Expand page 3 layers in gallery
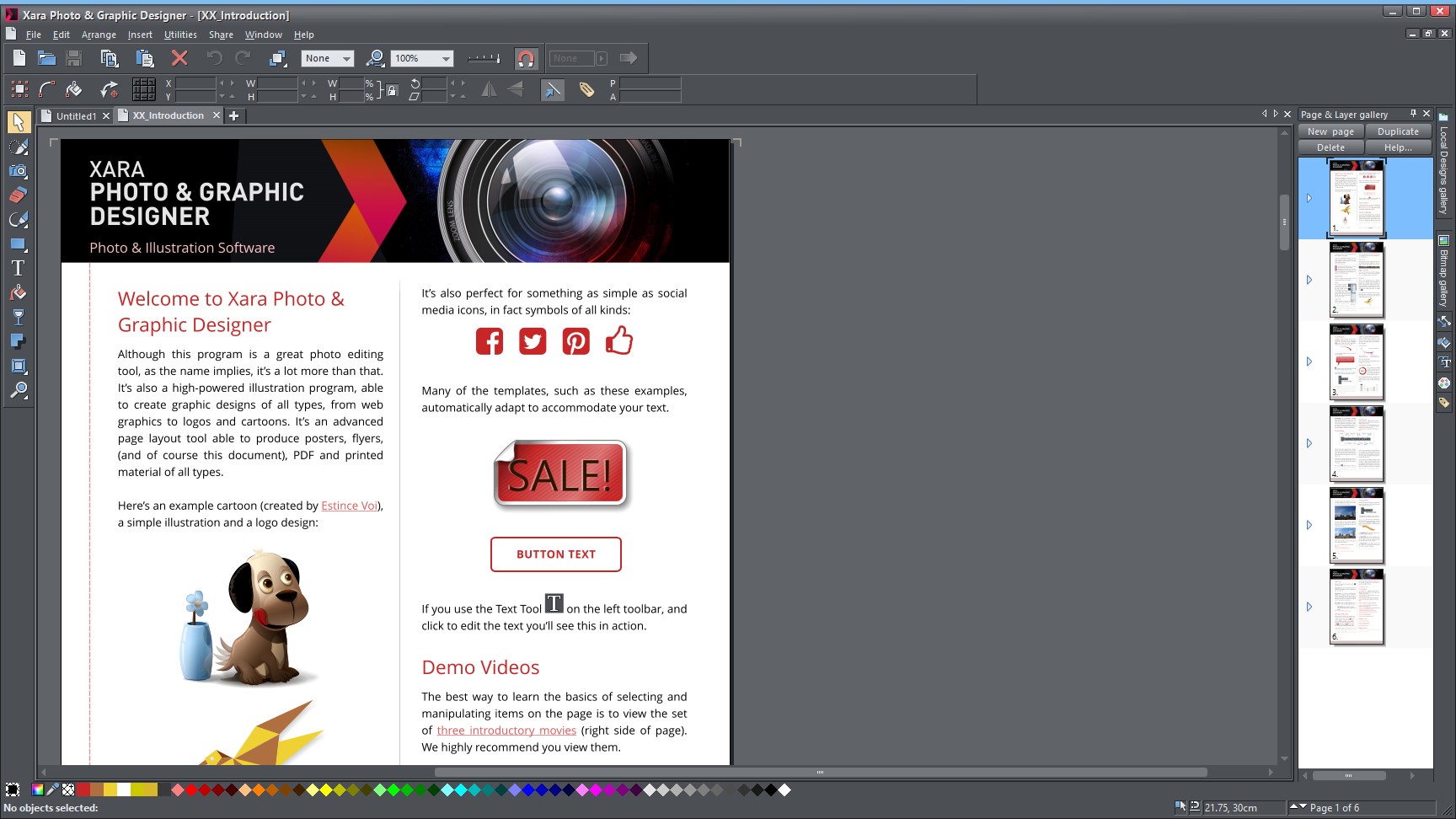This screenshot has width=1456, height=819. [1309, 361]
